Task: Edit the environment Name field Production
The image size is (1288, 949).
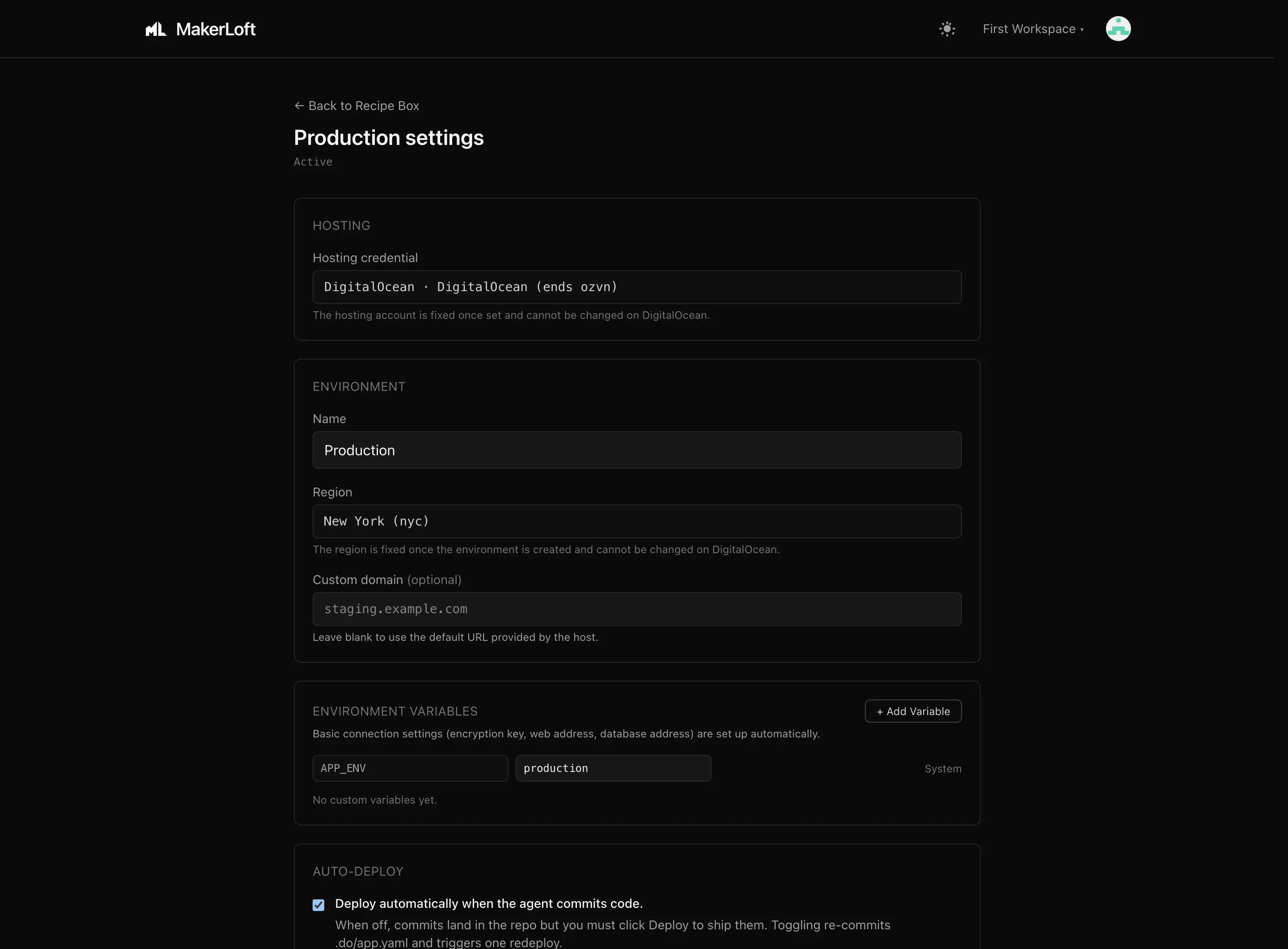Action: (636, 450)
